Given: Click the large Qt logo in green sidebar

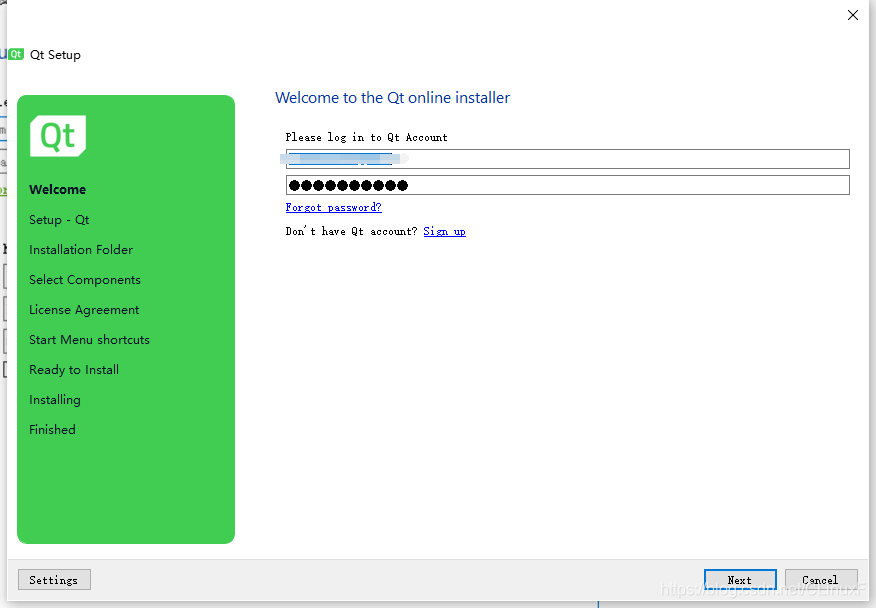Looking at the screenshot, I should (58, 136).
